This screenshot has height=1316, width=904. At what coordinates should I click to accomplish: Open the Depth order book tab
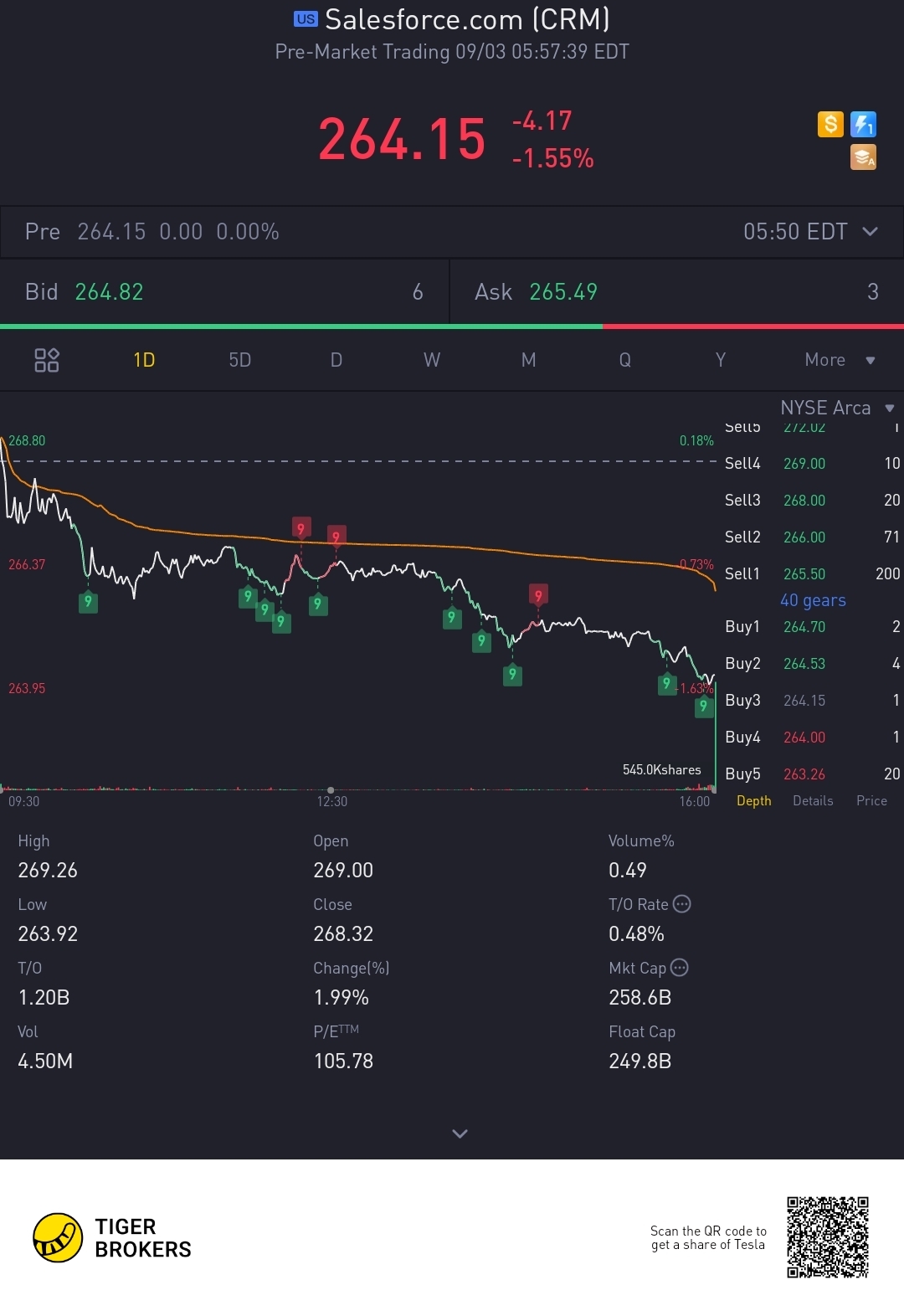coord(754,801)
